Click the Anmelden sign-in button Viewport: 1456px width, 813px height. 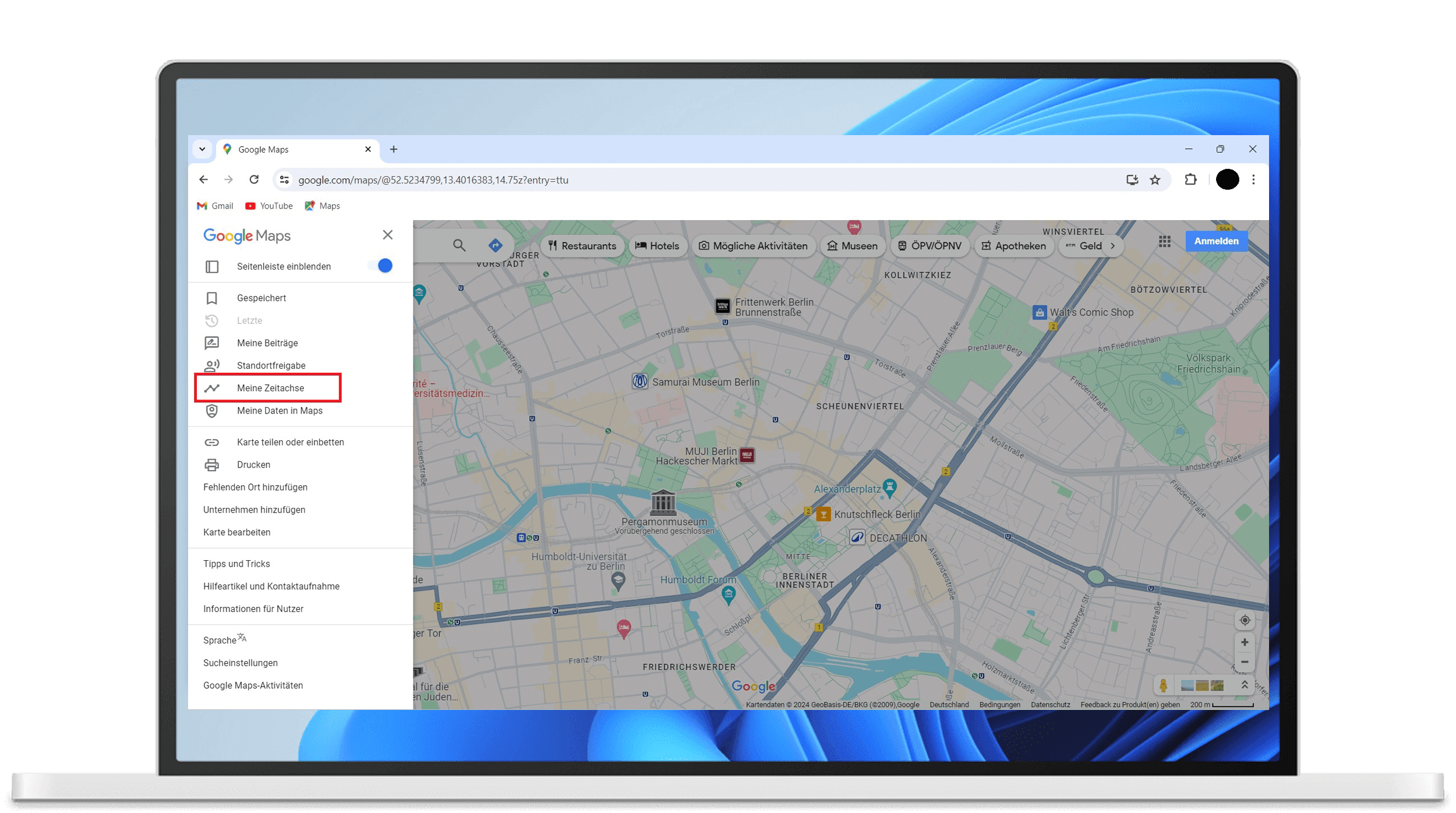pyautogui.click(x=1216, y=241)
